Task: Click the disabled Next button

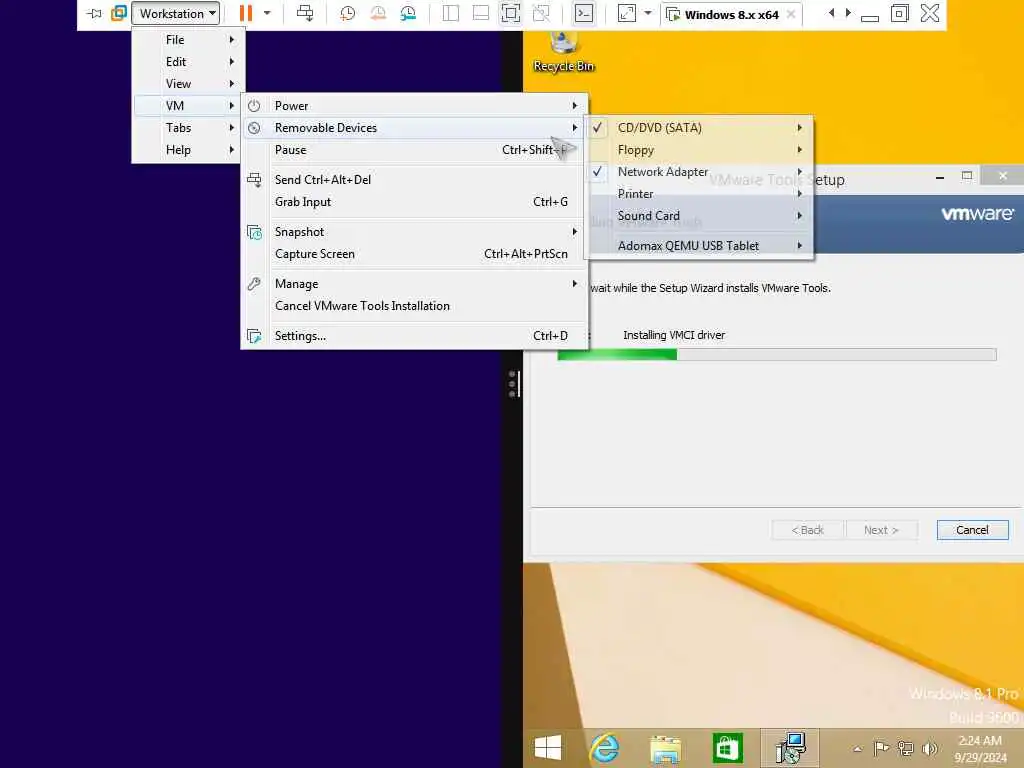Action: 881,530
